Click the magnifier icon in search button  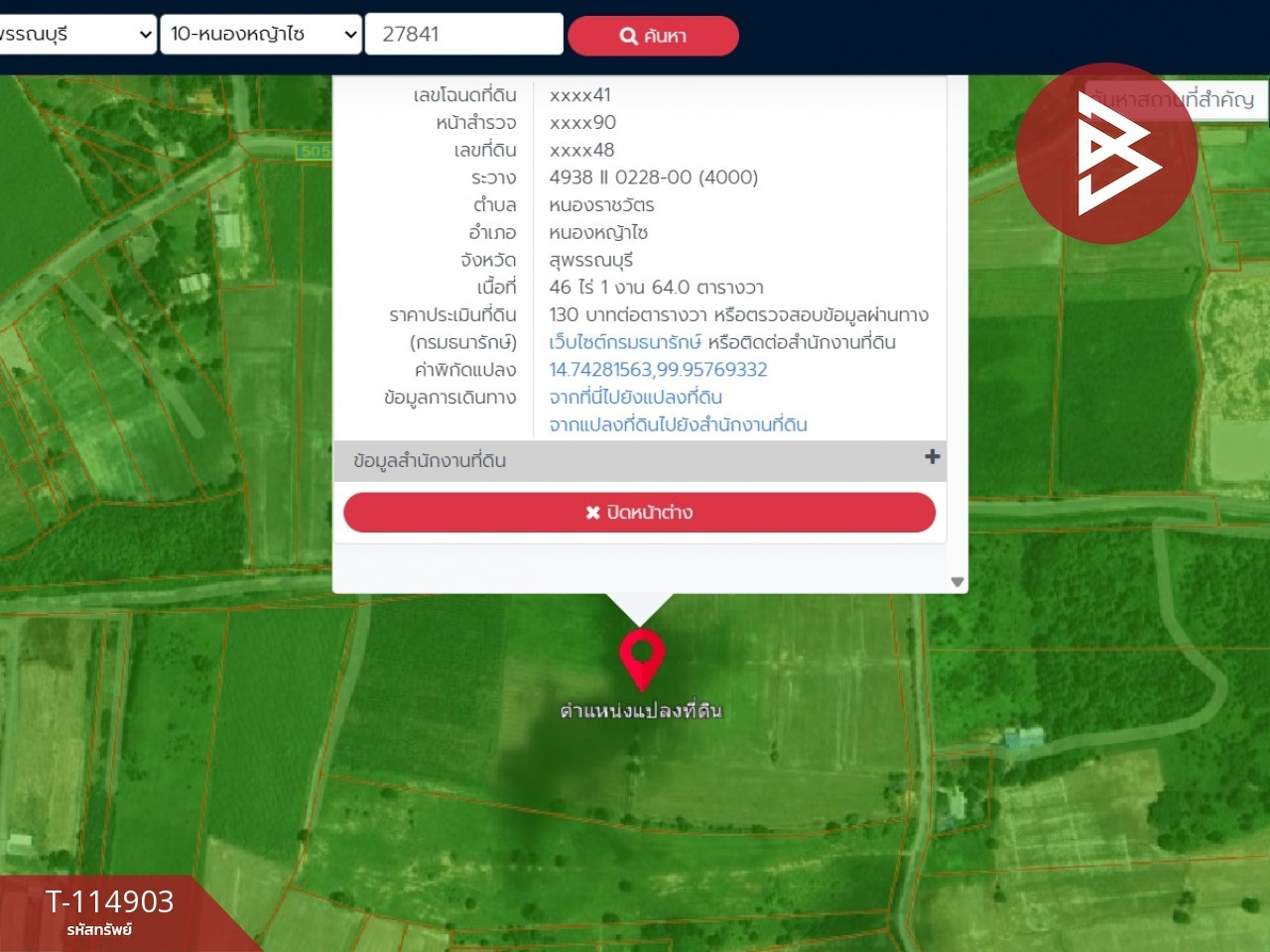(628, 36)
